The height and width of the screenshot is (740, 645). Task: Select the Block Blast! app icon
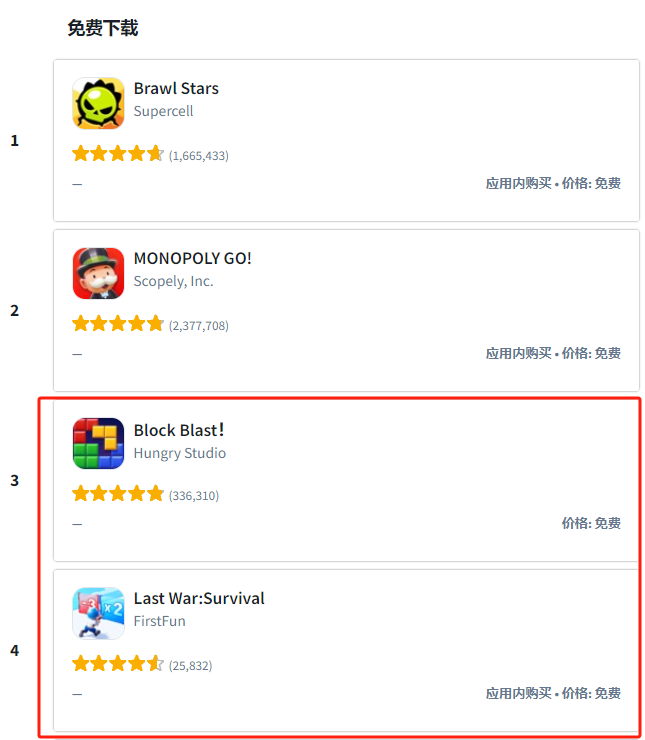pyautogui.click(x=98, y=443)
